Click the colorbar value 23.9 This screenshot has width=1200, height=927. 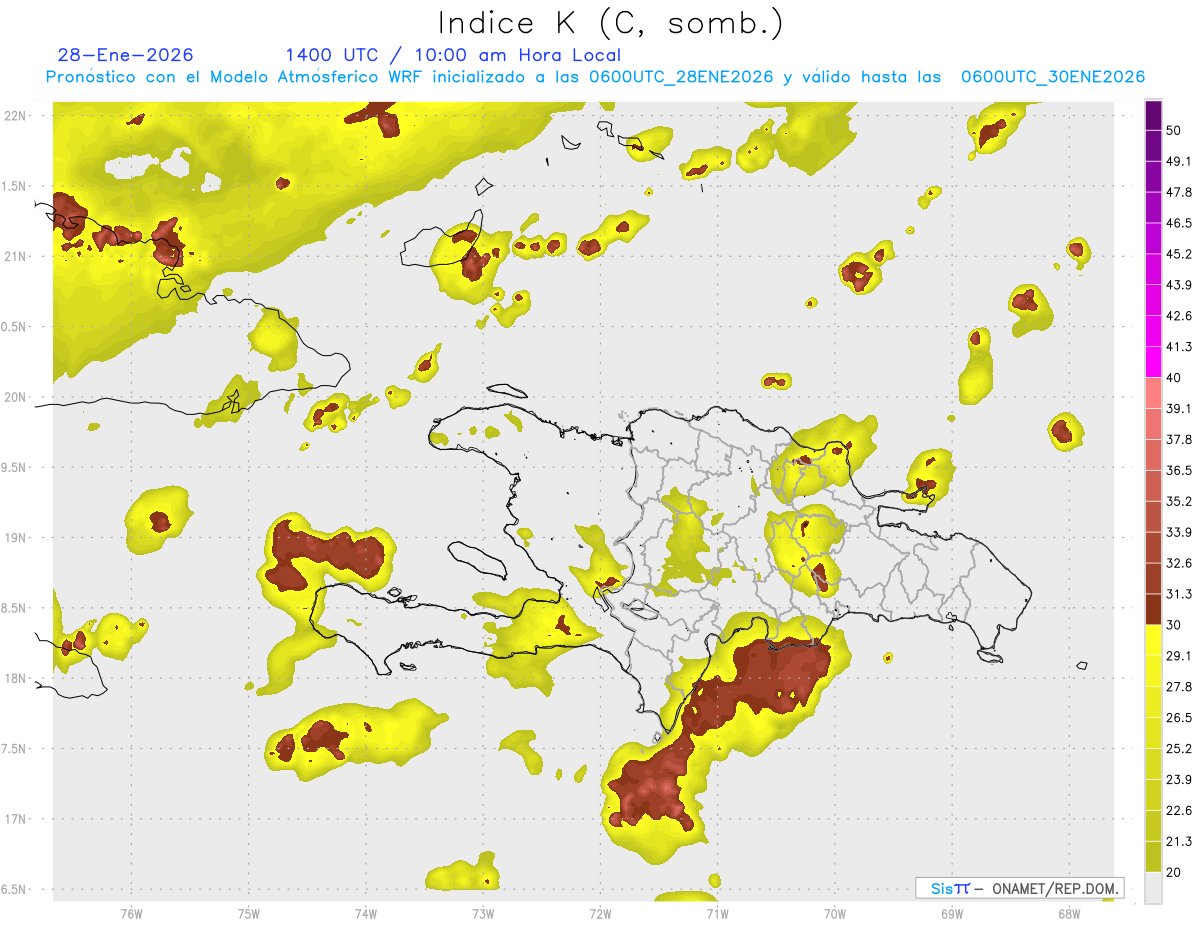click(x=1179, y=780)
